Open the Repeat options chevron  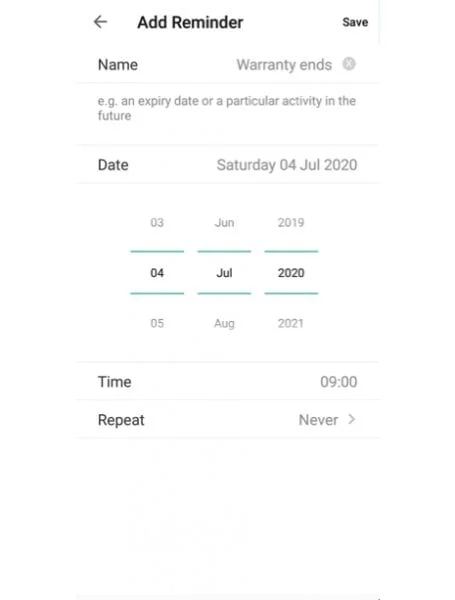[352, 419]
